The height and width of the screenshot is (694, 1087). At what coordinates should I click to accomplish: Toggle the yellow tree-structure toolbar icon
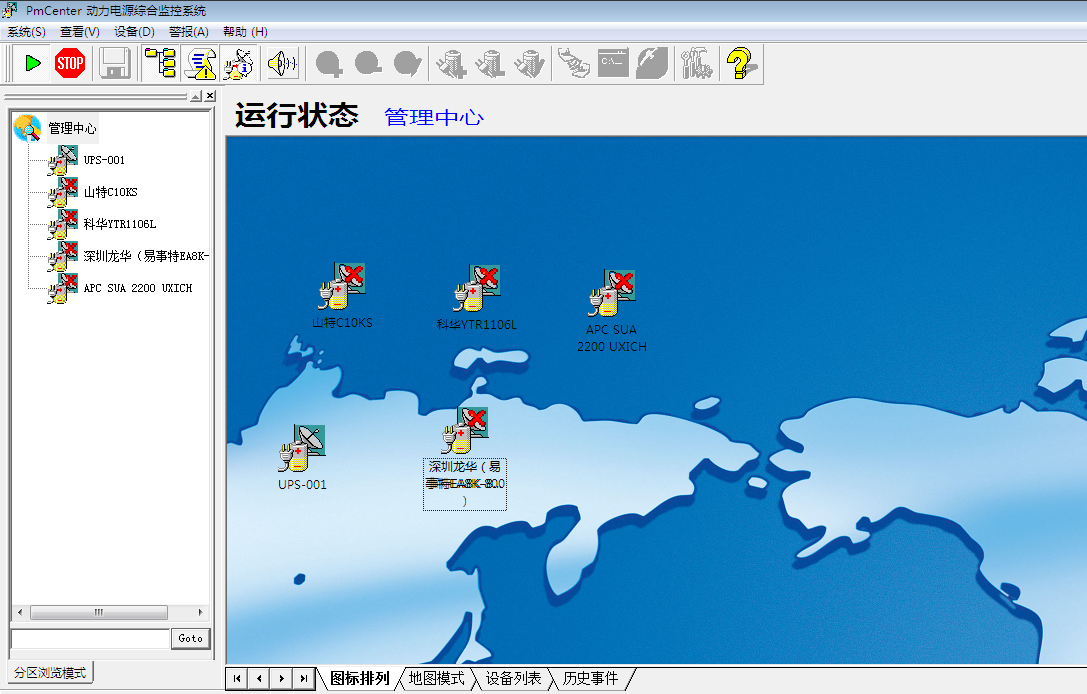[161, 64]
